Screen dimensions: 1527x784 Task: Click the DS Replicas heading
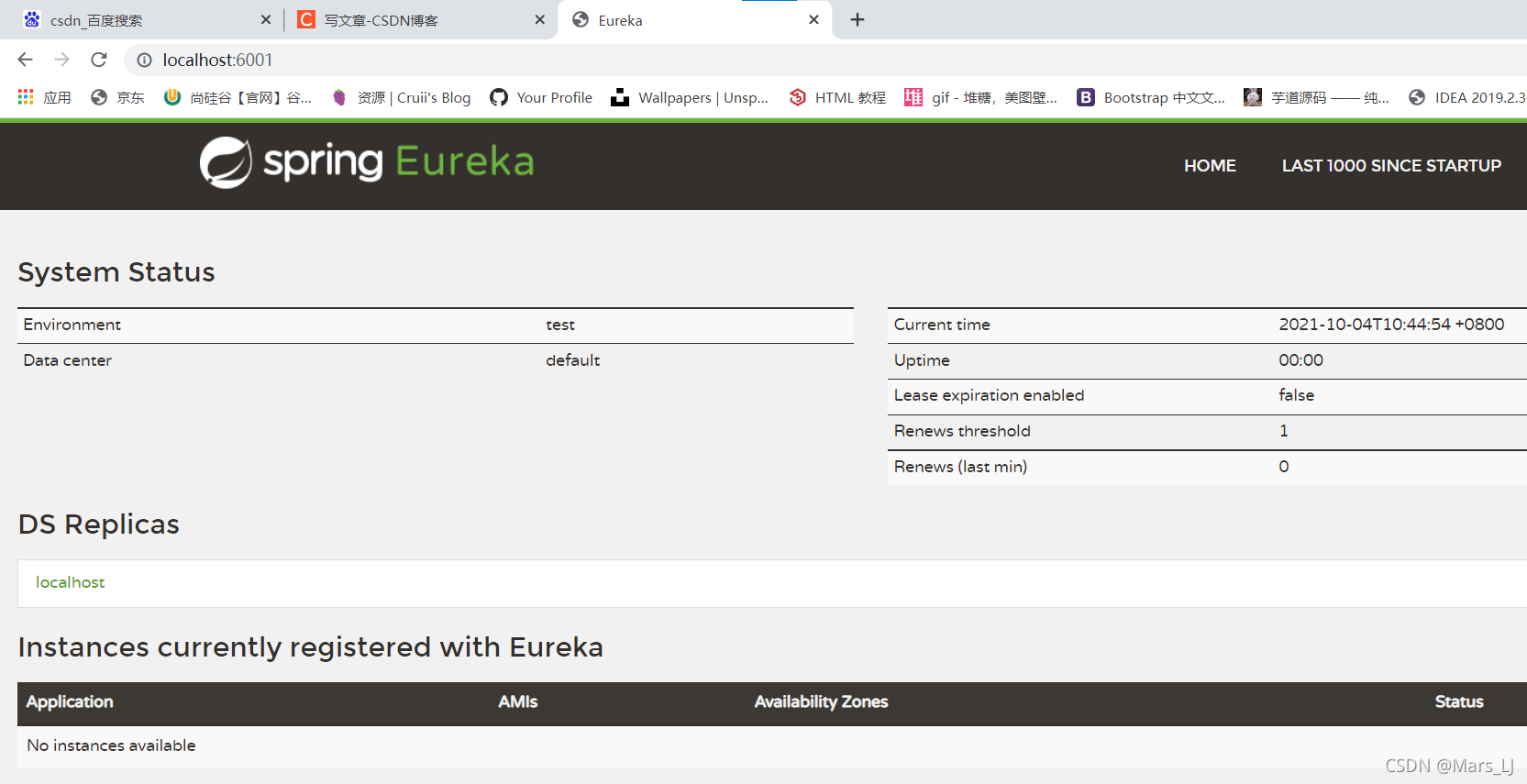(99, 525)
